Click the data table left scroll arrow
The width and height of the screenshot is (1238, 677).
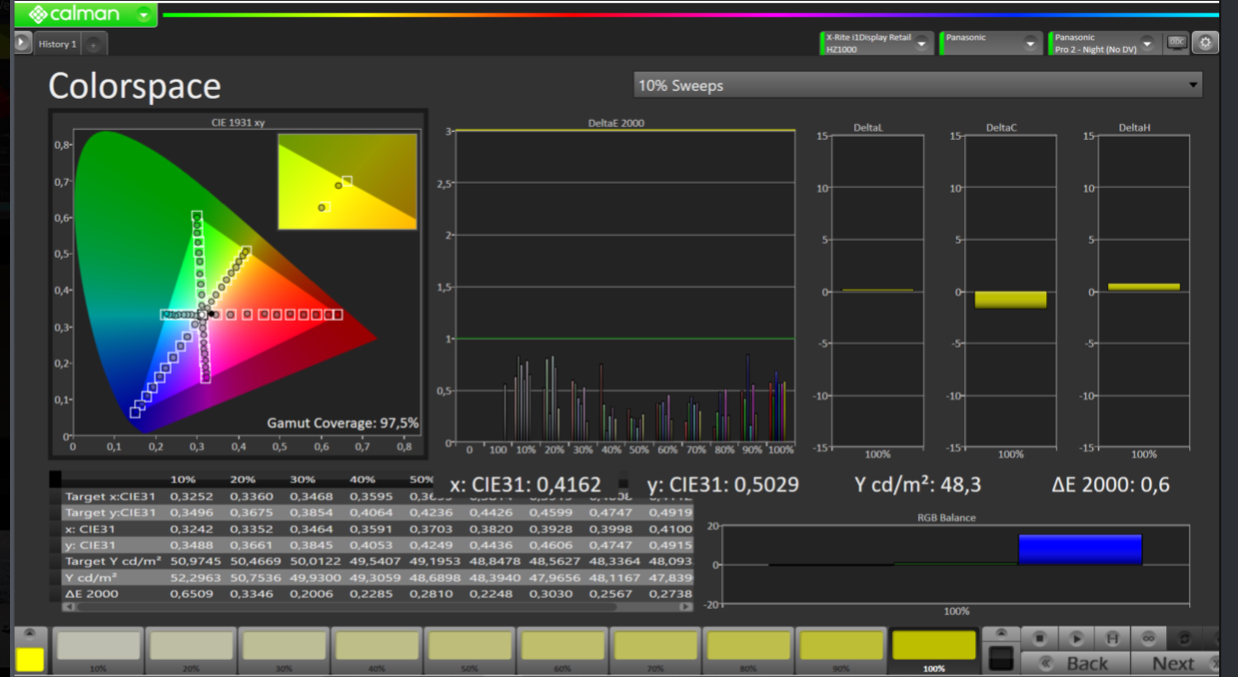click(69, 606)
